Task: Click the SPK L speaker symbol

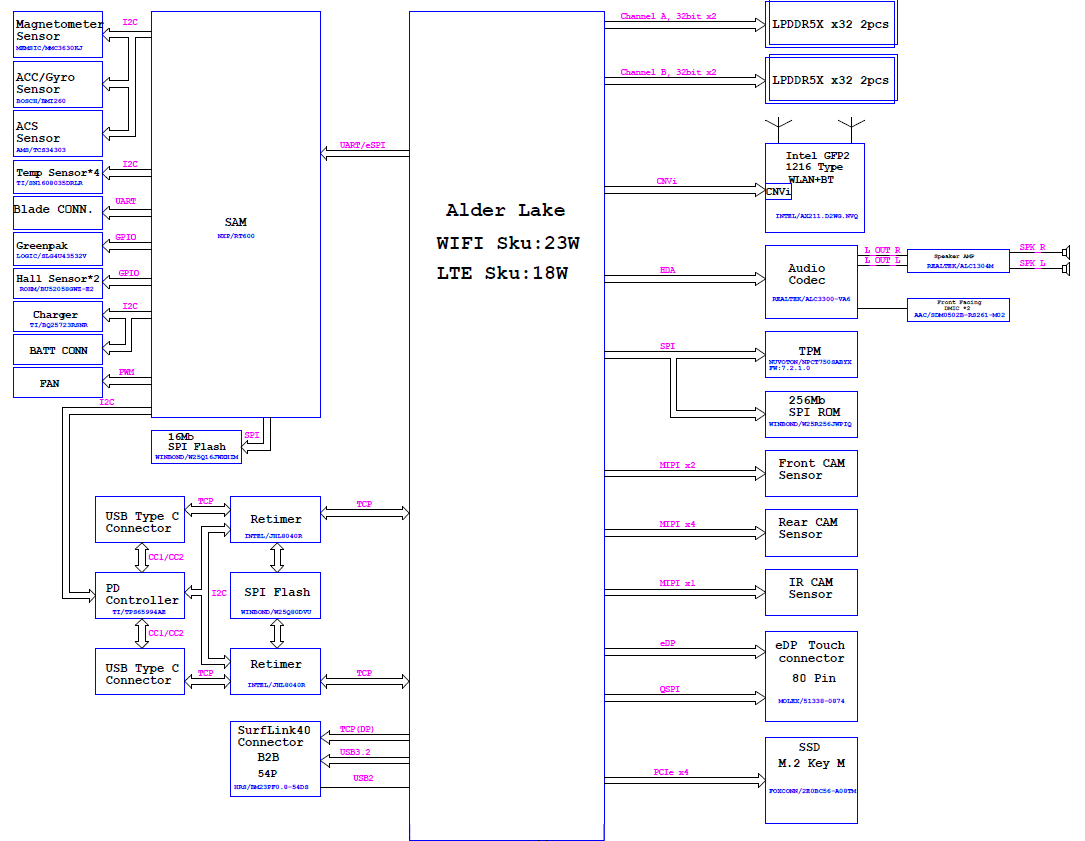Action: pyautogui.click(x=1066, y=268)
